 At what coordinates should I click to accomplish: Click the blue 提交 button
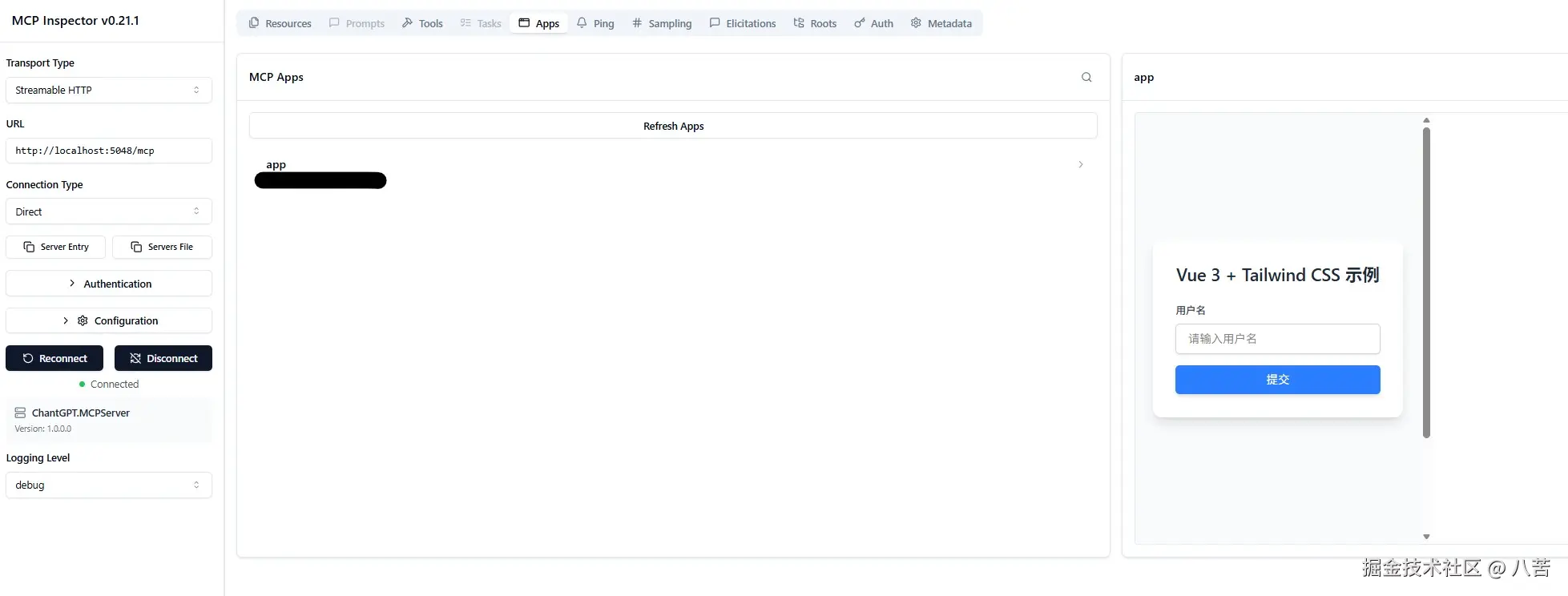click(x=1277, y=380)
